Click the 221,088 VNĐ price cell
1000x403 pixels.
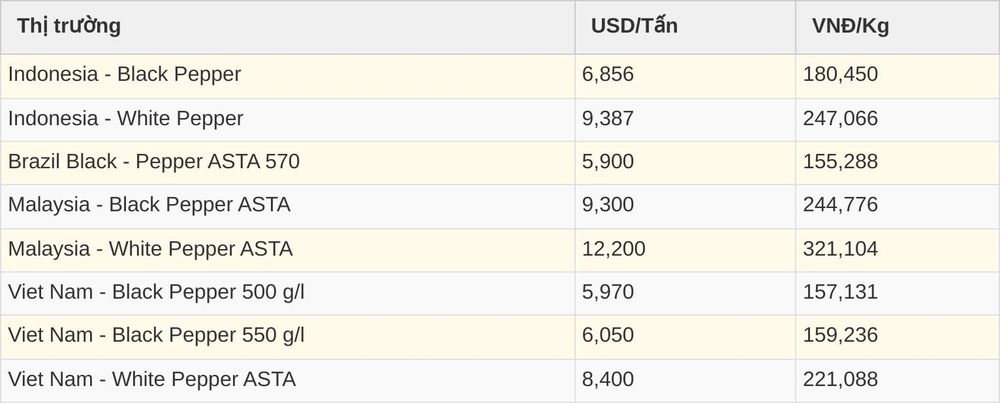(x=897, y=380)
